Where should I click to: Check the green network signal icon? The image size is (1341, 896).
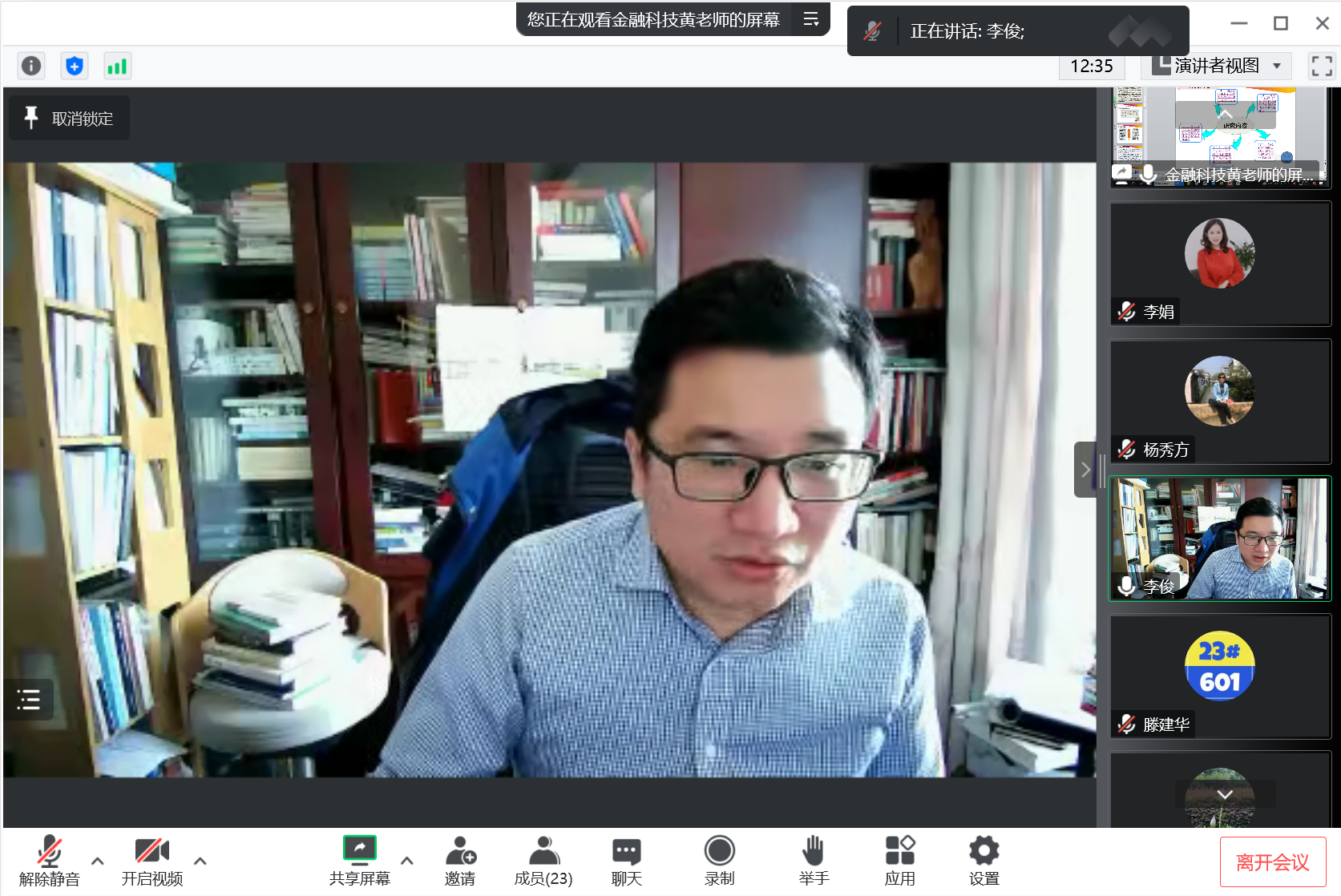point(117,66)
